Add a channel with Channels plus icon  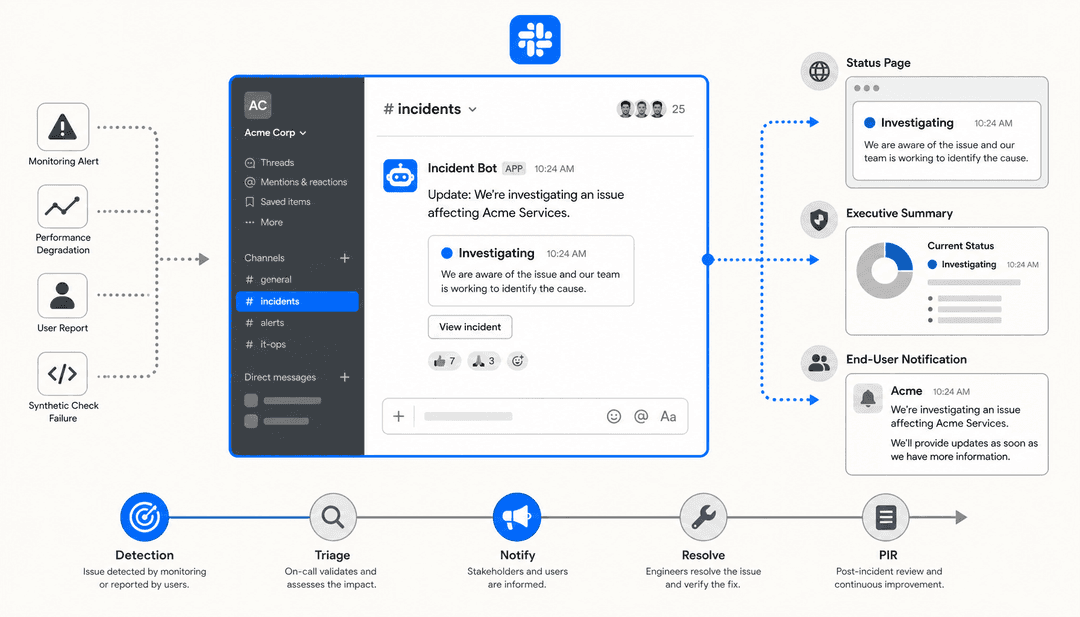click(x=344, y=258)
